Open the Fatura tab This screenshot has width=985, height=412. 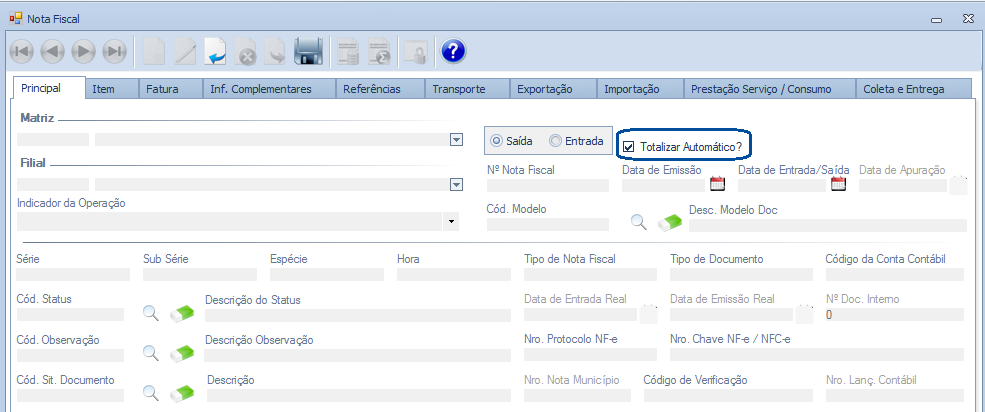(171, 89)
